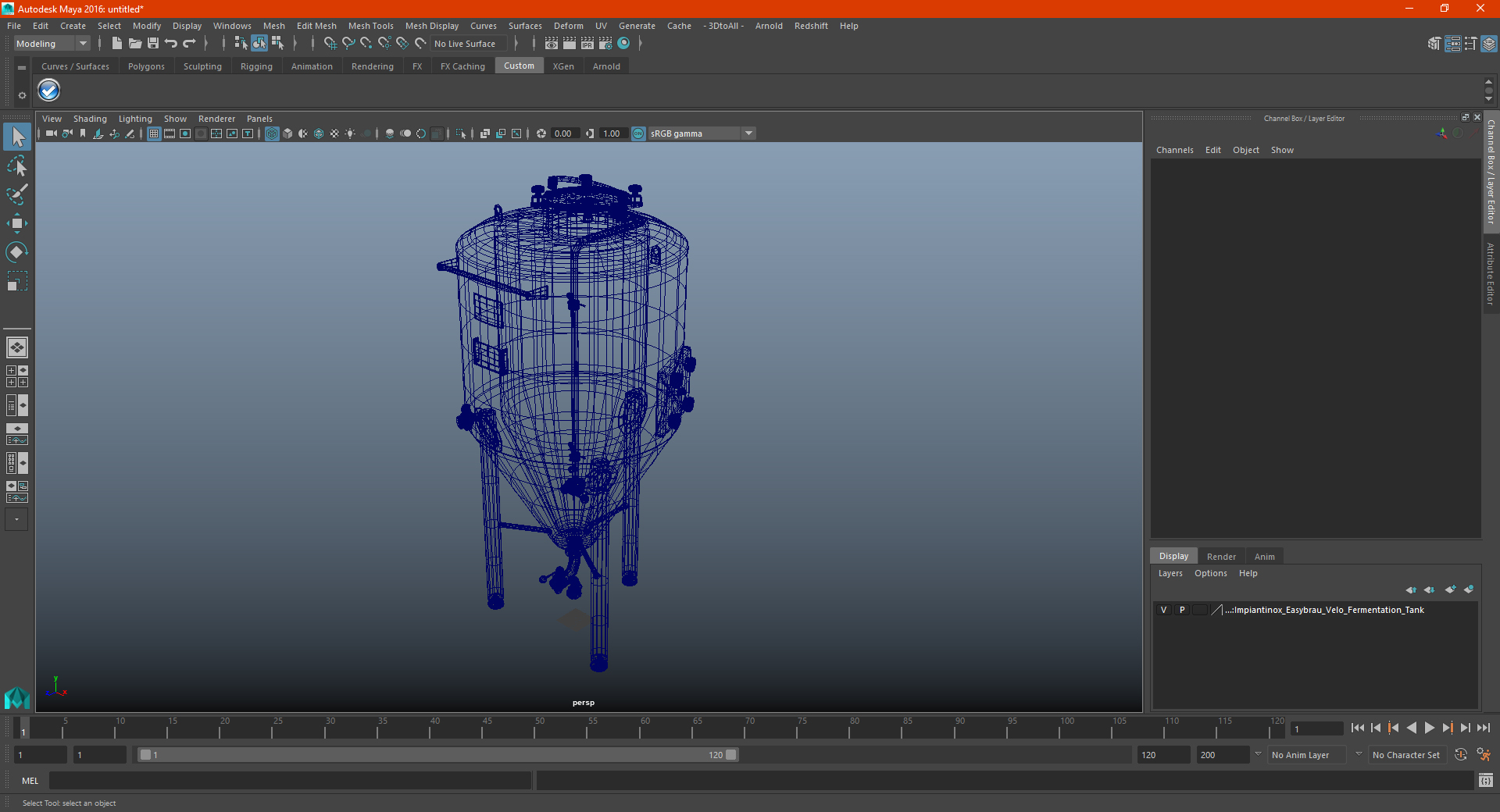The image size is (1500, 812).
Task: Toggle the auto keyframe button
Action: point(1460,755)
